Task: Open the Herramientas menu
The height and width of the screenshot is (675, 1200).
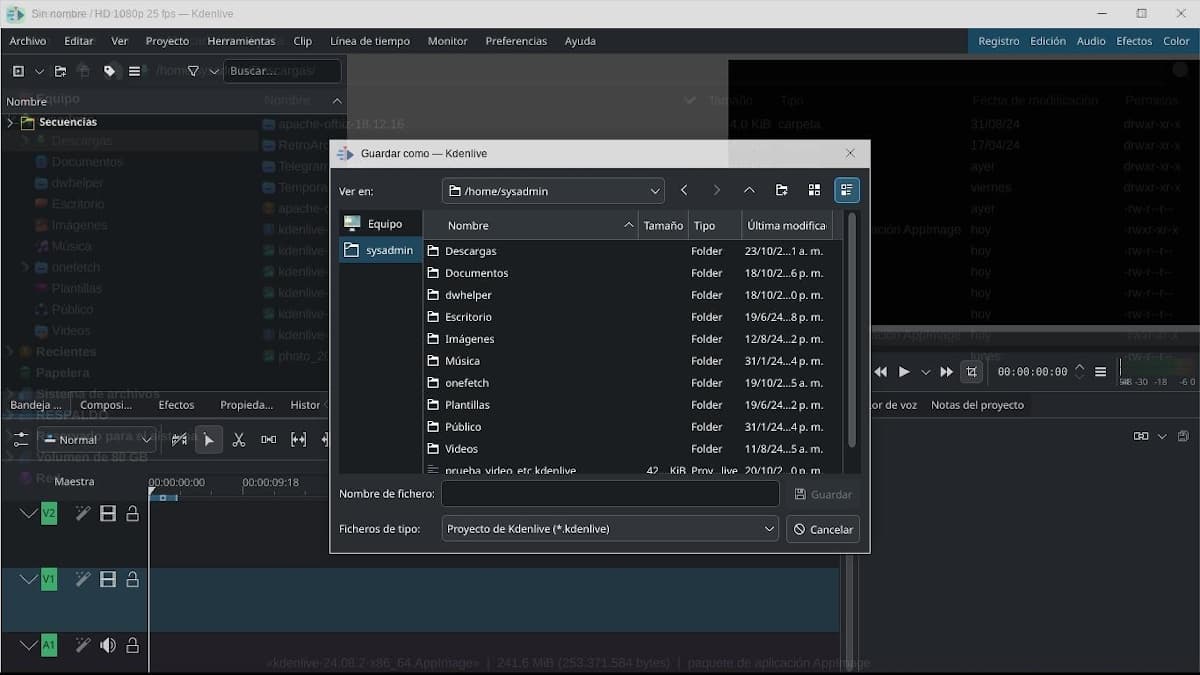Action: pyautogui.click(x=241, y=41)
